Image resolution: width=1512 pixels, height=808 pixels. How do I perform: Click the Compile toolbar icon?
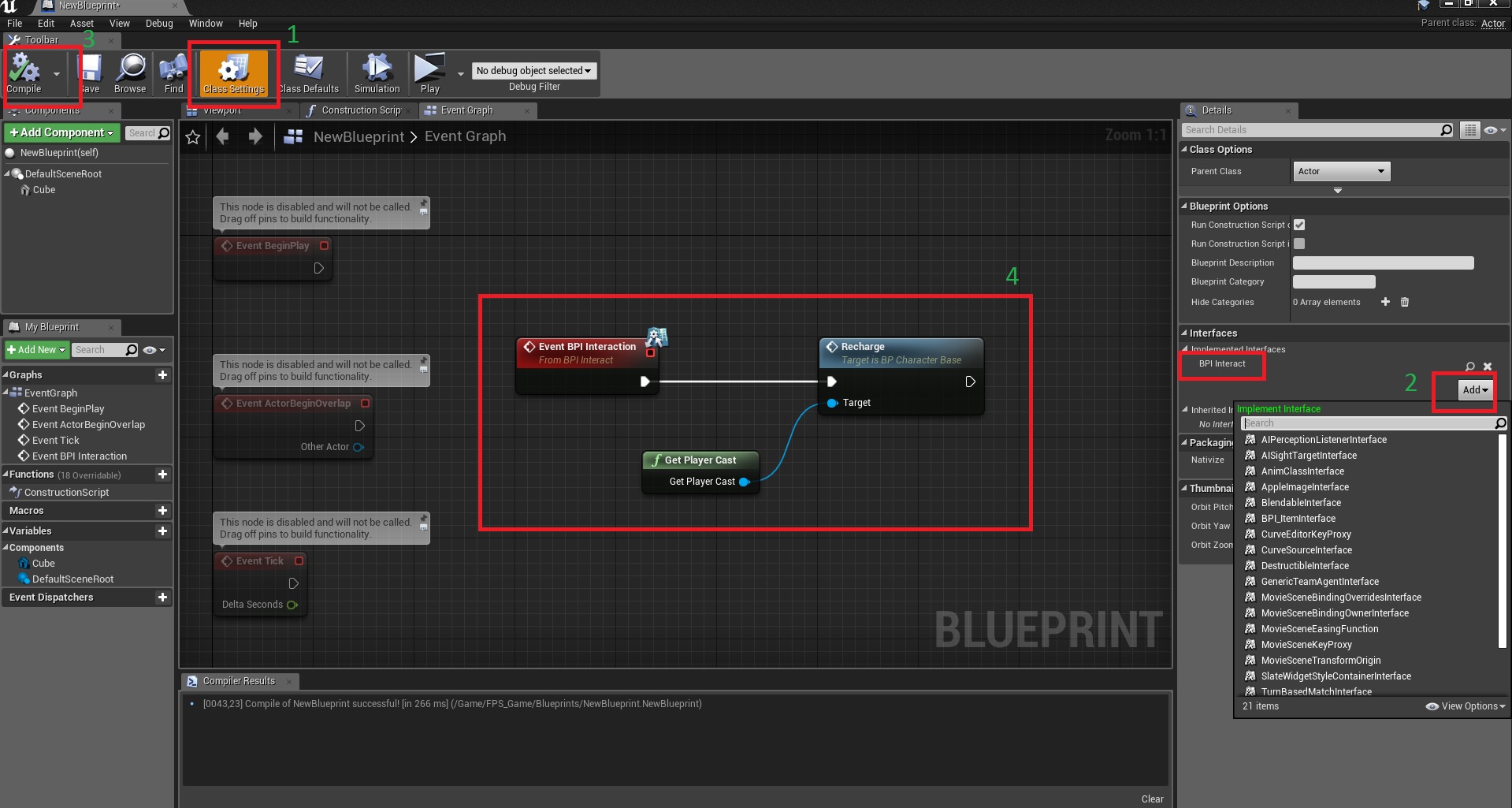coord(24,71)
